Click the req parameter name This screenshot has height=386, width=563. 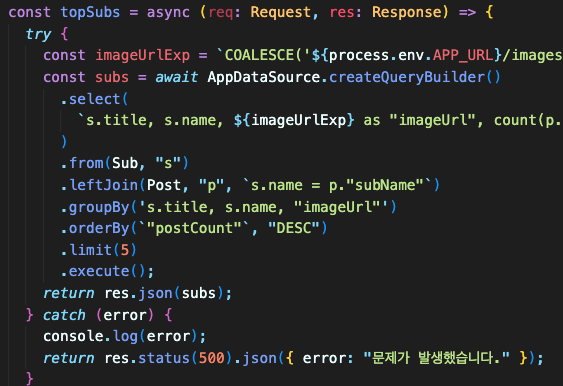pyautogui.click(x=221, y=12)
